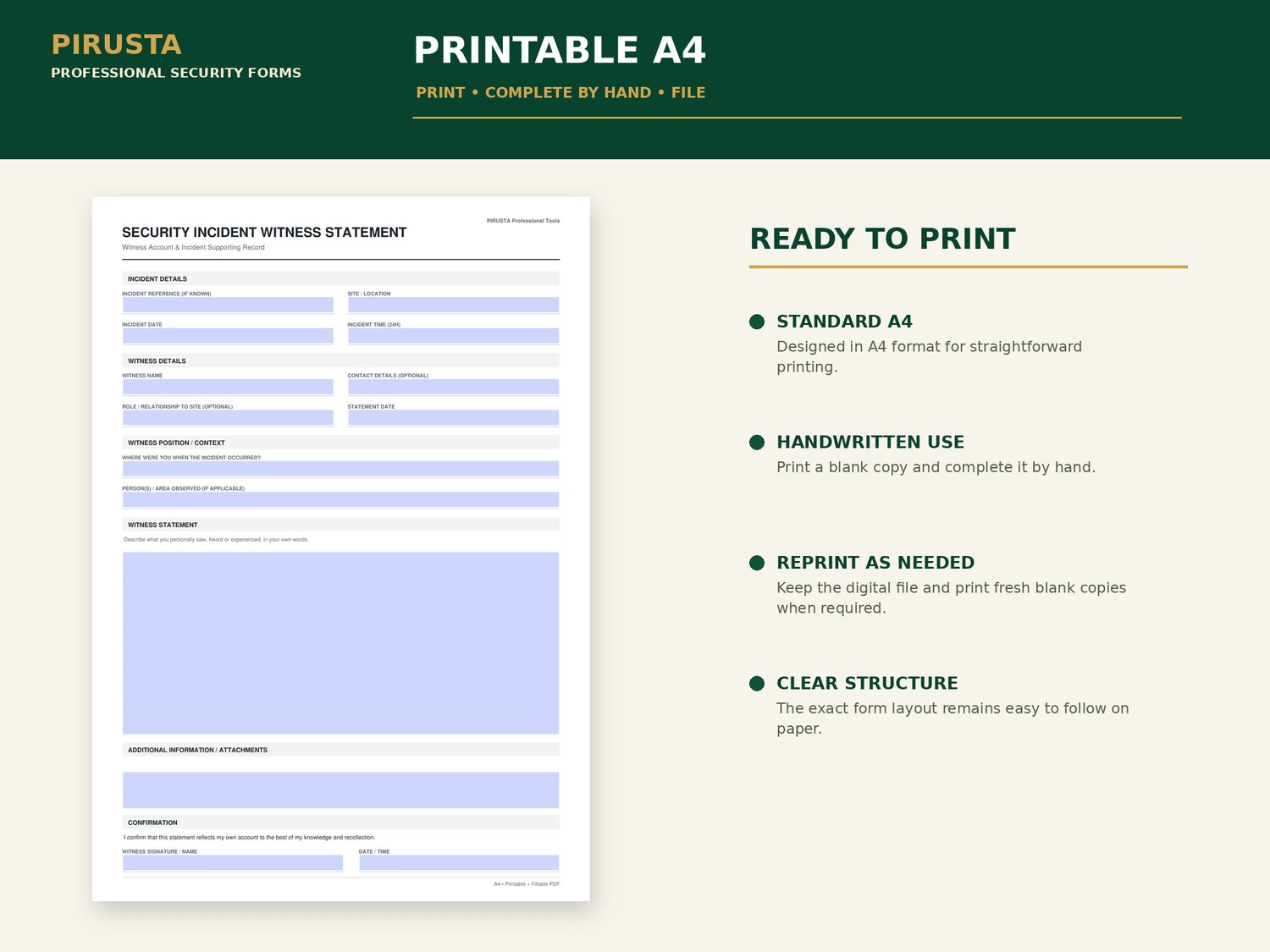Click 'Describe what you personally saw' instruction text

click(x=216, y=539)
